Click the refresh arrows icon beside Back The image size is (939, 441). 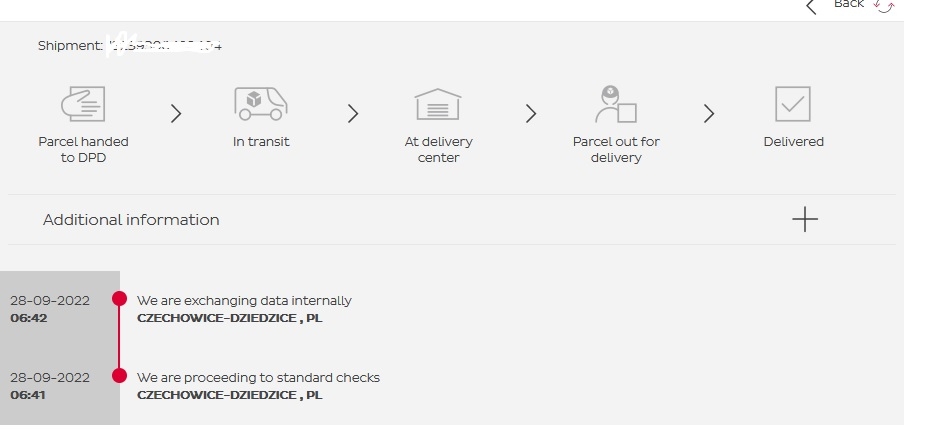pyautogui.click(x=884, y=6)
